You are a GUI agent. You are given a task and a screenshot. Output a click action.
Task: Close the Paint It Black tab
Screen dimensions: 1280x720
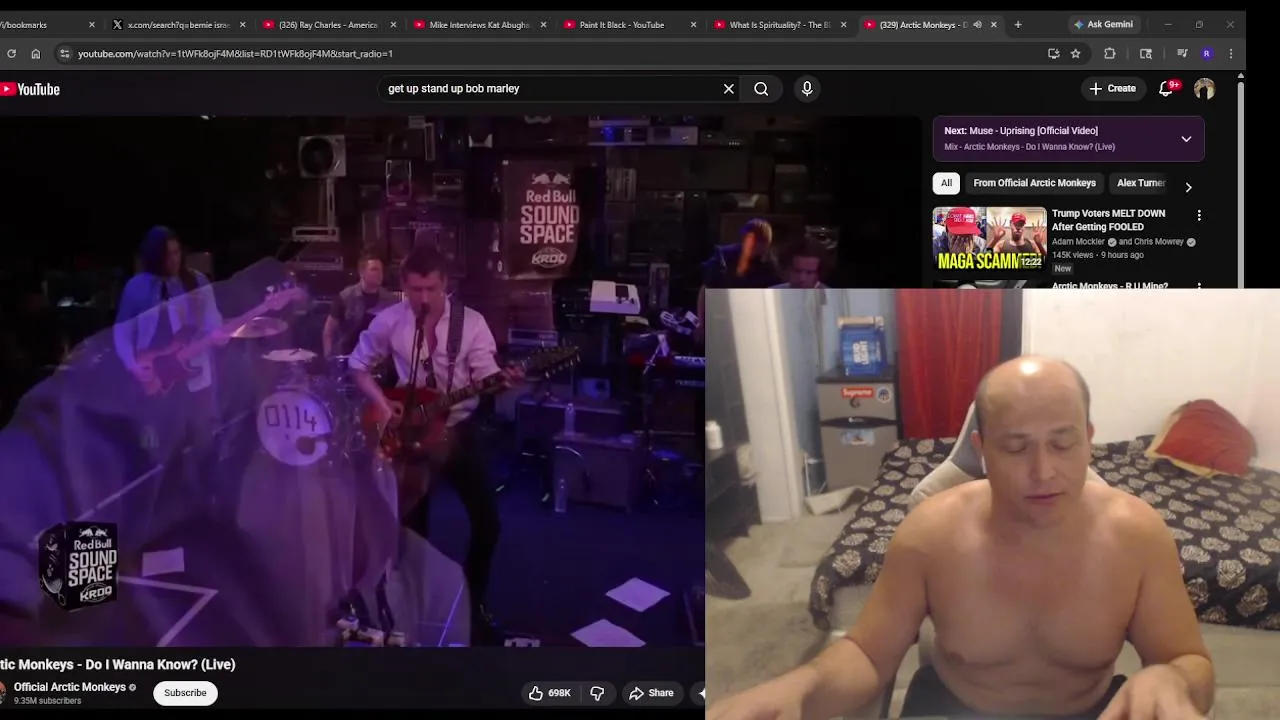(x=694, y=25)
